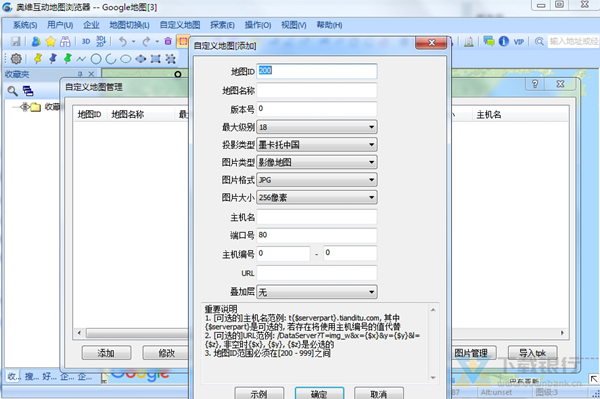Click the VIP toolbar icon
The height and width of the screenshot is (399, 600).
(x=518, y=42)
